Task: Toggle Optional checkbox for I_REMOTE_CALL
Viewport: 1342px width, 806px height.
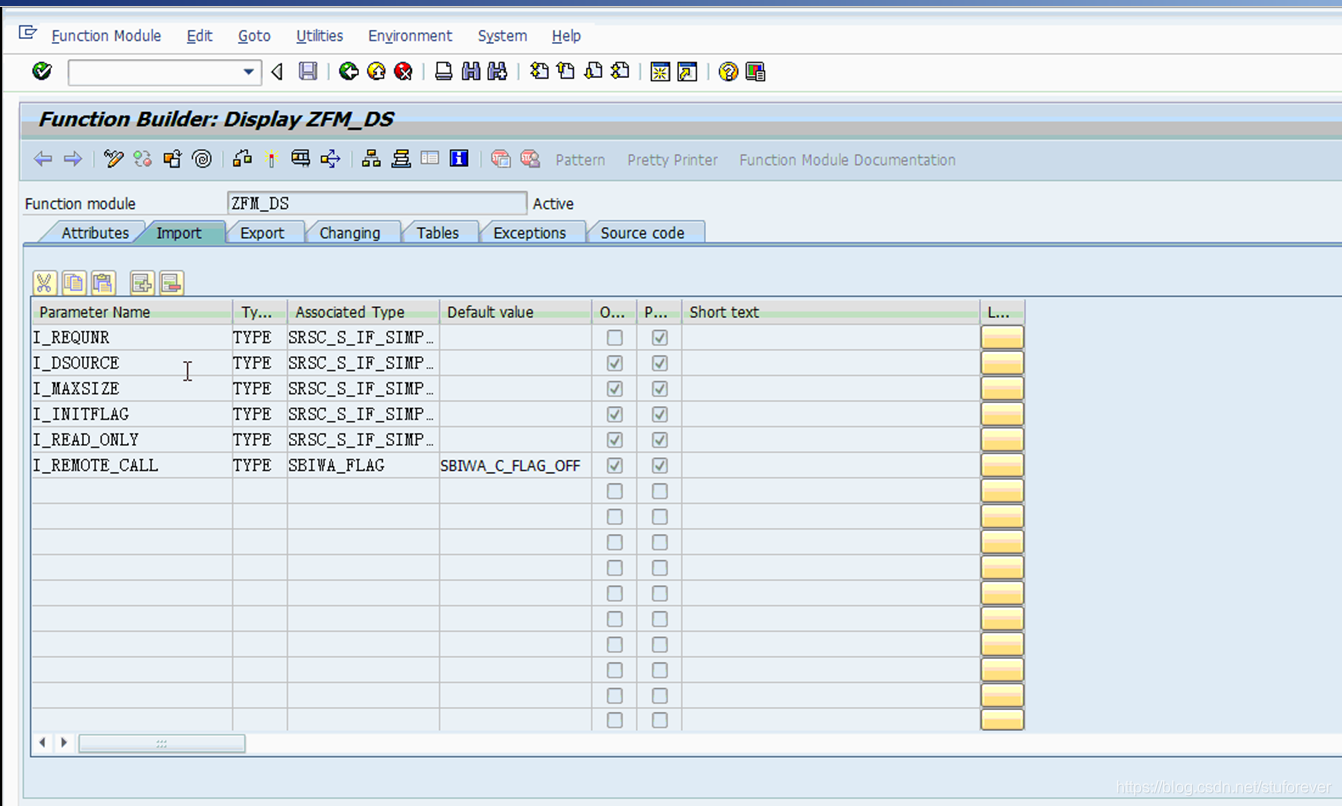Action: point(615,466)
